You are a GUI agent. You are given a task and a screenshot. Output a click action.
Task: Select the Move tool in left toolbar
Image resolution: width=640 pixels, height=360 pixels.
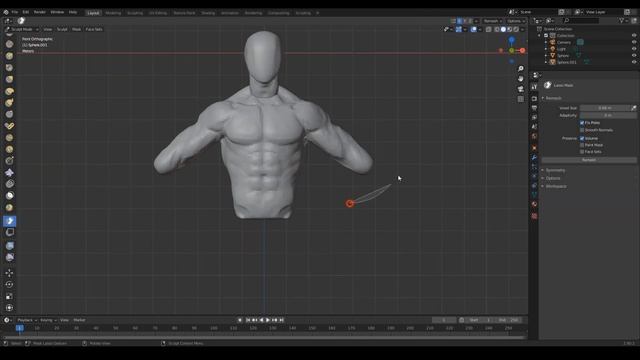pyautogui.click(x=9, y=273)
